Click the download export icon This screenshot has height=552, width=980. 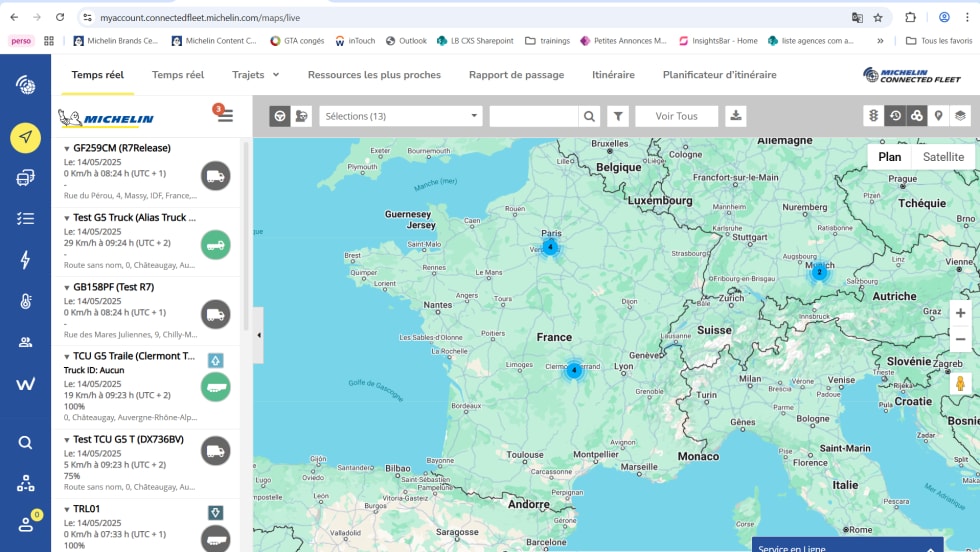(736, 116)
